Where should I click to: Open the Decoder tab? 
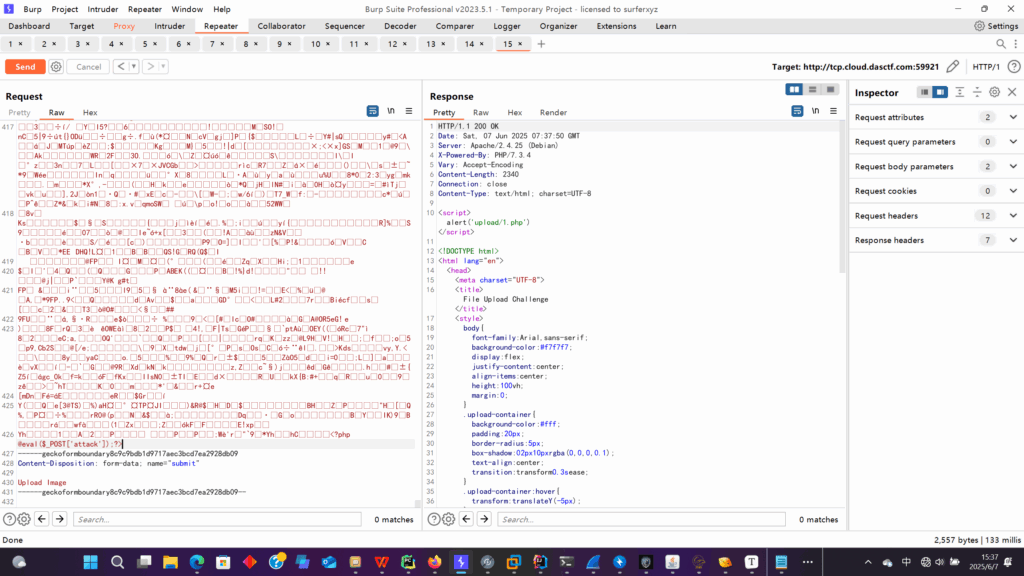tap(400, 26)
